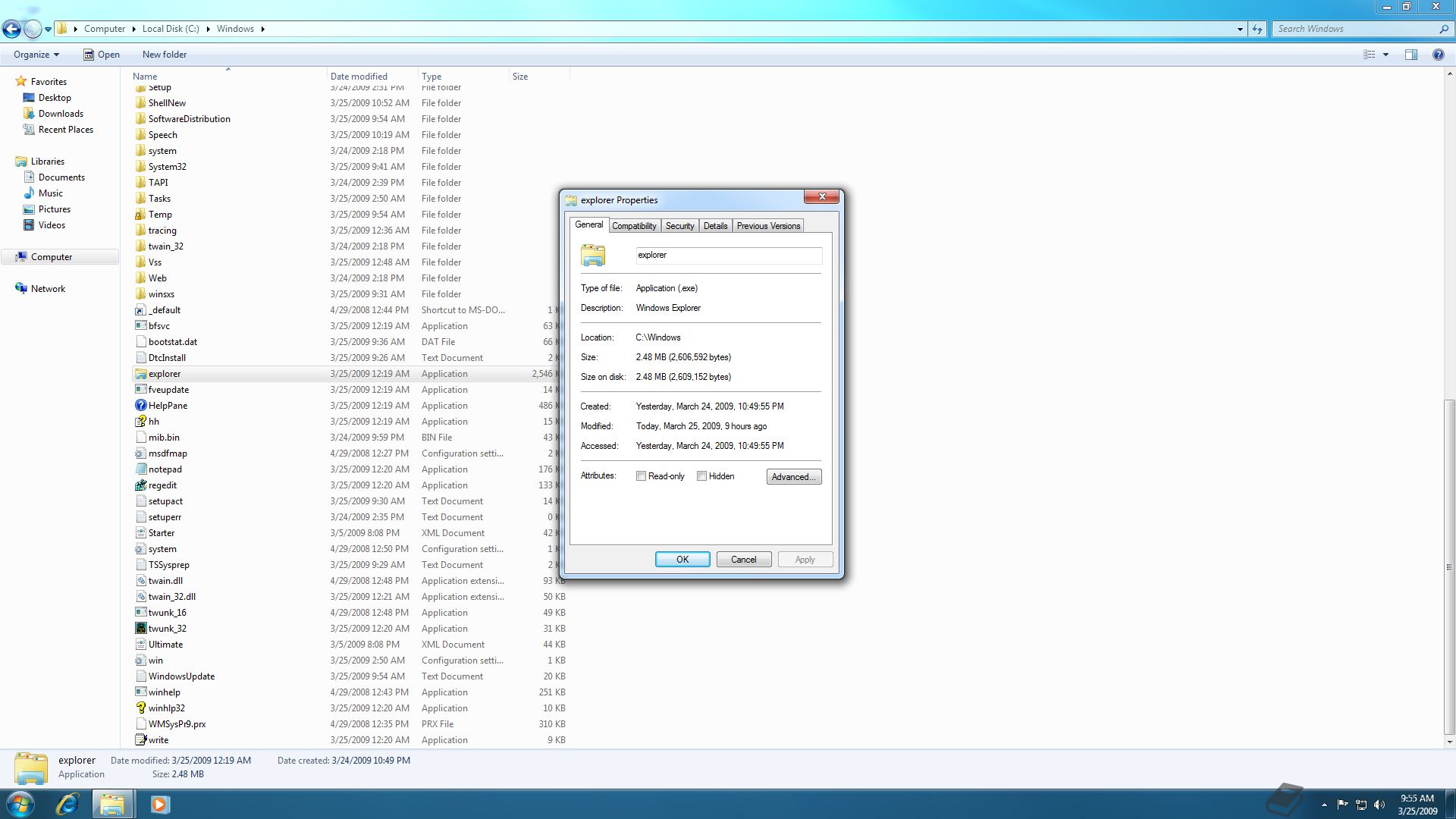The width and height of the screenshot is (1456, 819).
Task: Click the Apply button
Action: tap(805, 560)
